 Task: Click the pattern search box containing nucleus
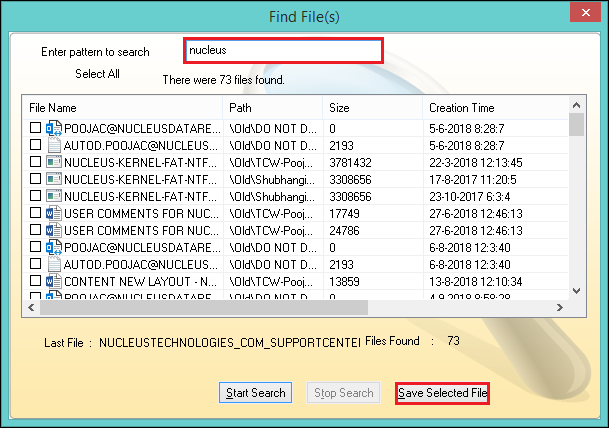tap(284, 50)
